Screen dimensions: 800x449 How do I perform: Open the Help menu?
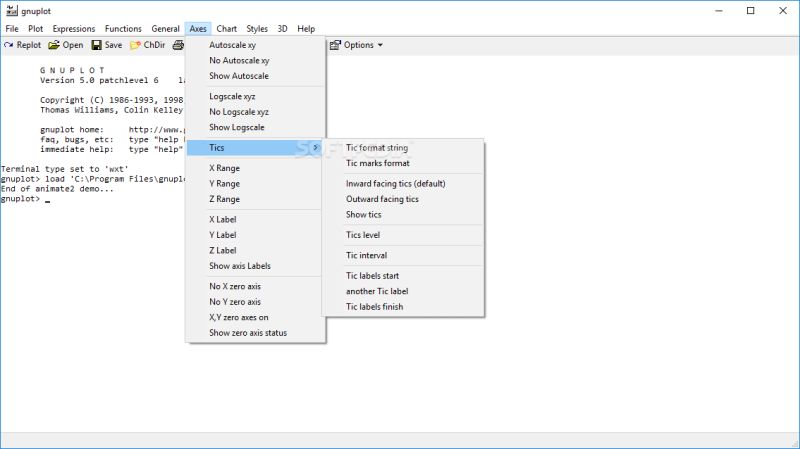click(x=306, y=29)
